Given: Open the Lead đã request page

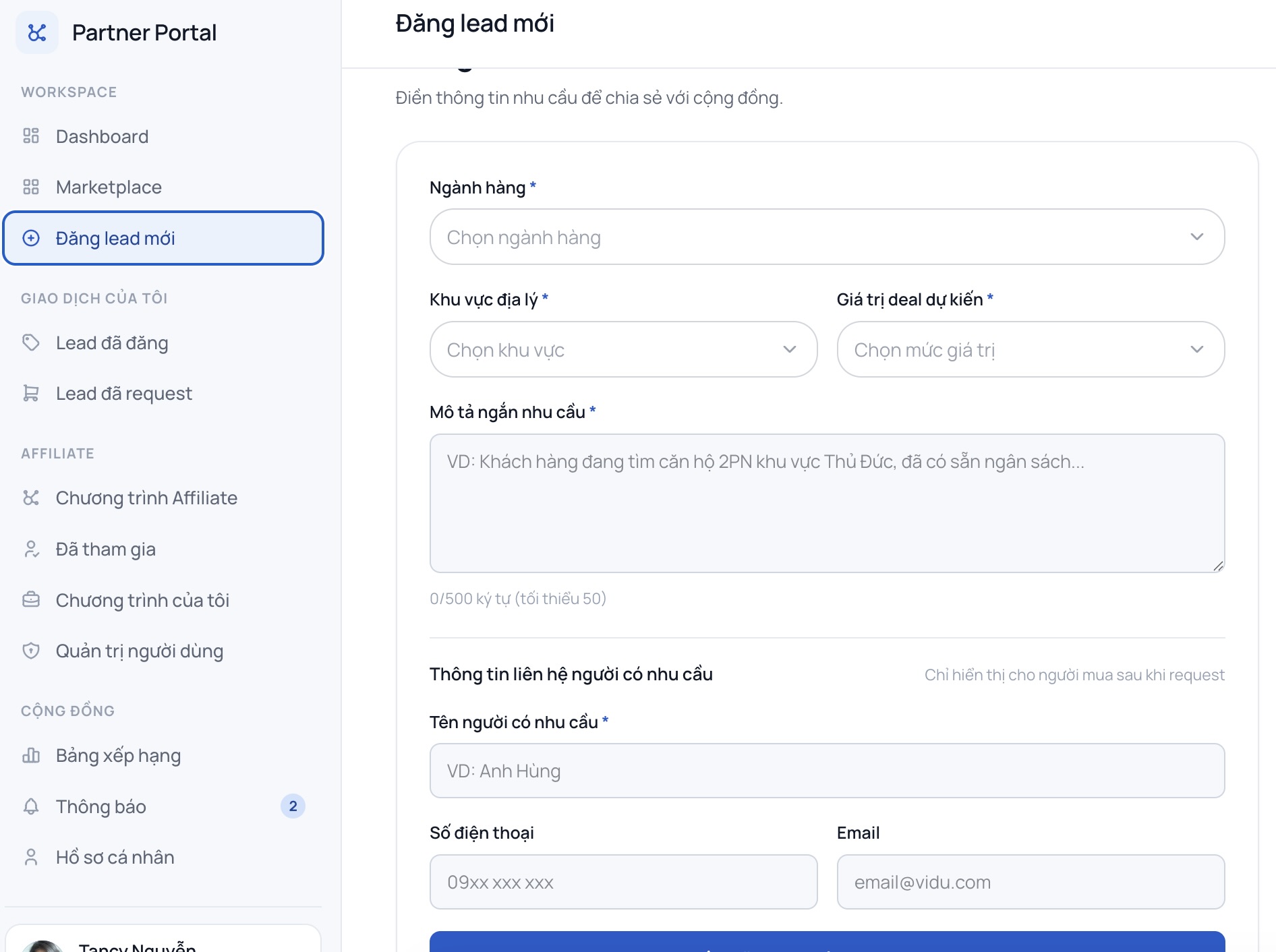Looking at the screenshot, I should point(163,393).
